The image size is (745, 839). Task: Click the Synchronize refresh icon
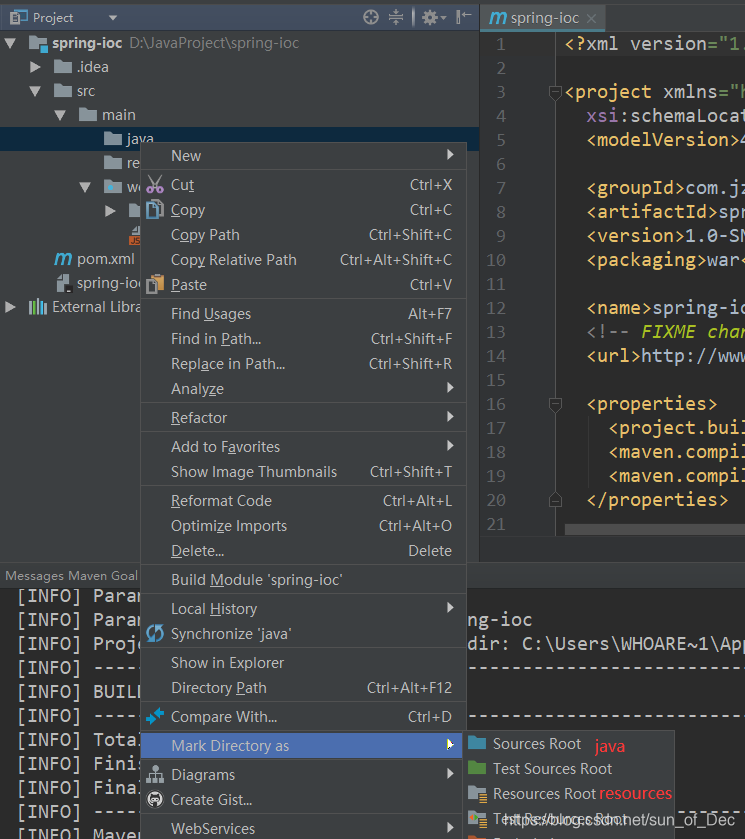[155, 634]
